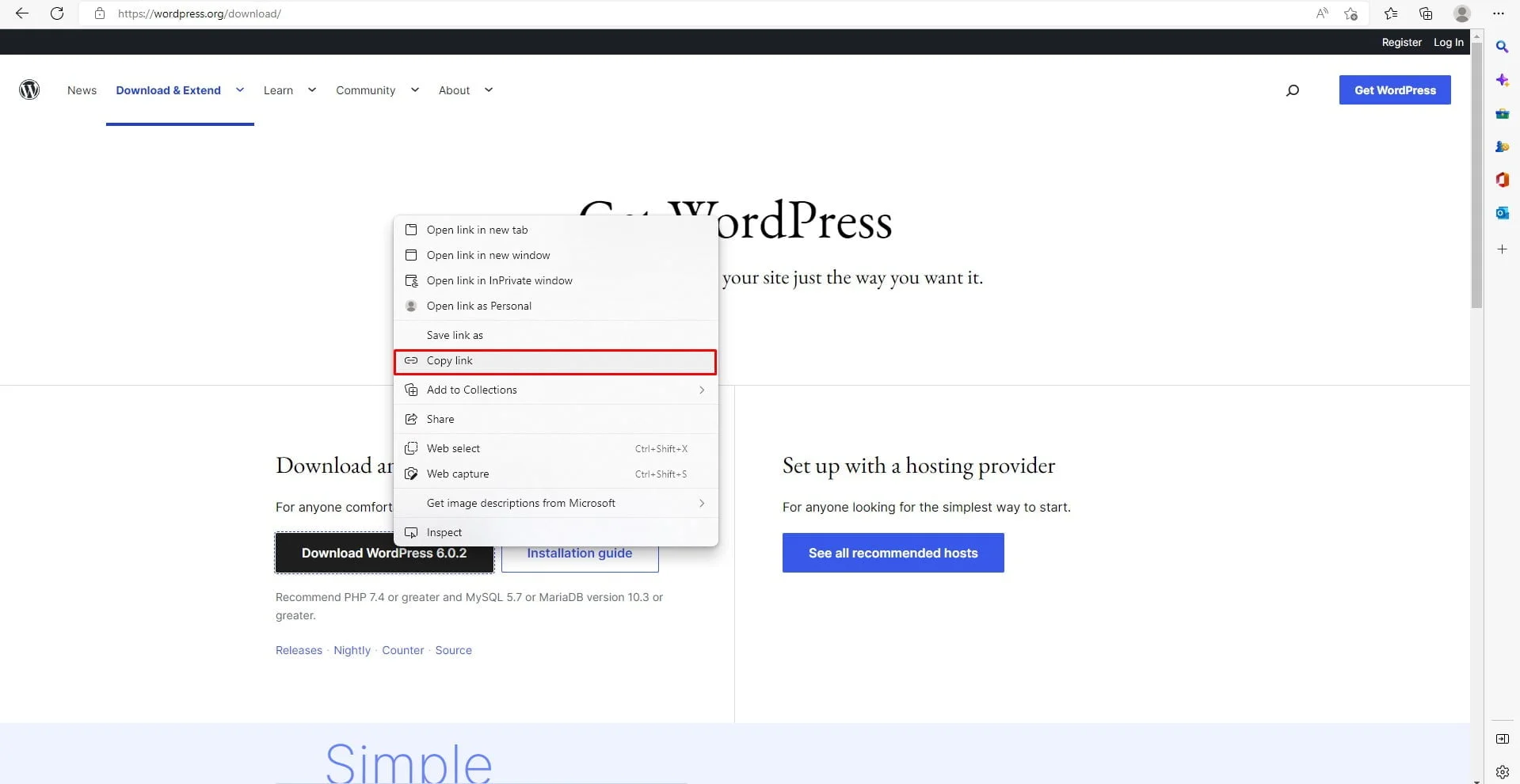Click the back navigation arrow
1520x784 pixels.
coord(21,13)
